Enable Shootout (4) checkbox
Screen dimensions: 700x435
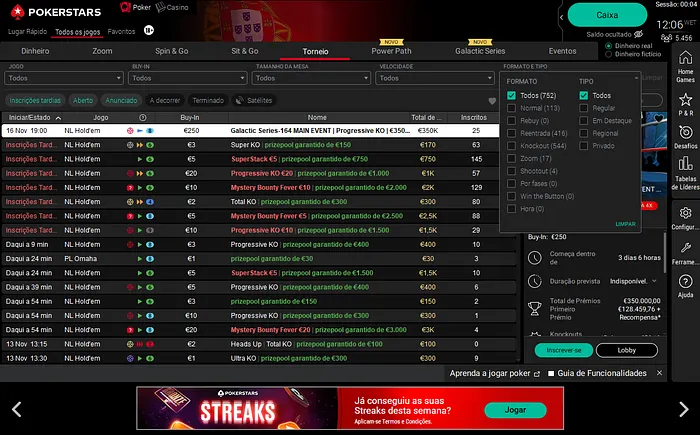pyautogui.click(x=512, y=171)
